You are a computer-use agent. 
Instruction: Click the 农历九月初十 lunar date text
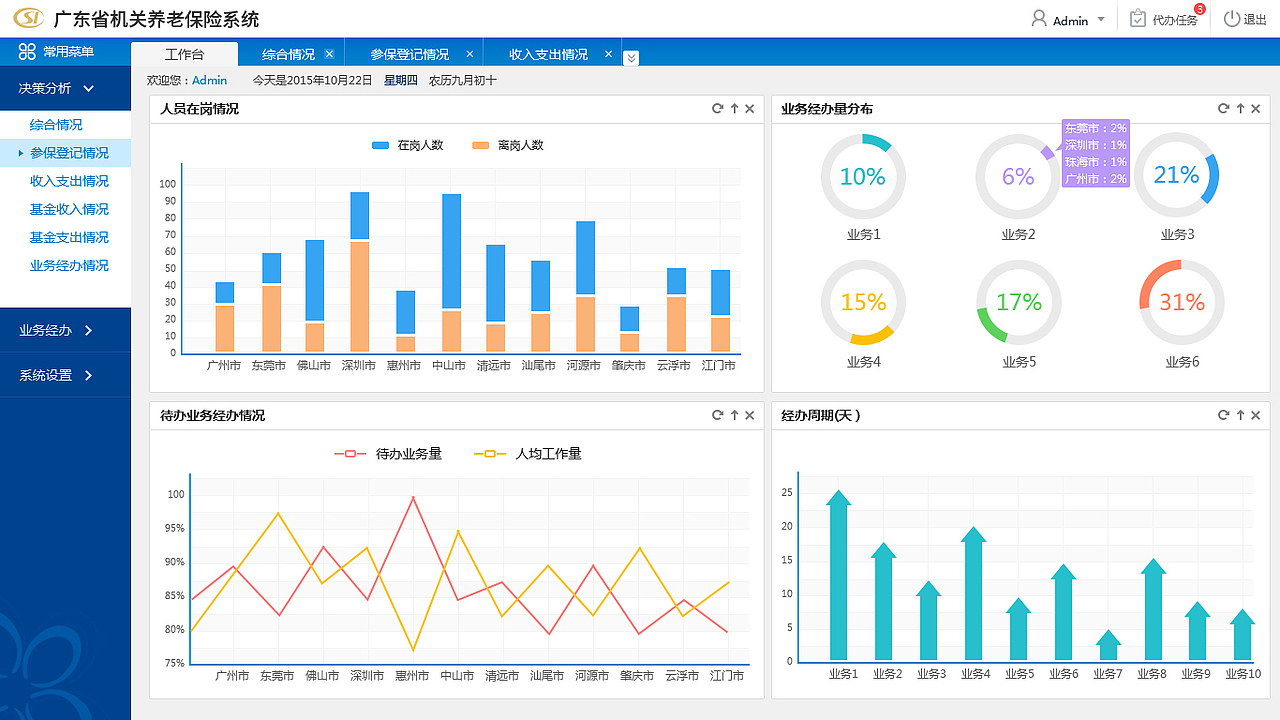[463, 80]
